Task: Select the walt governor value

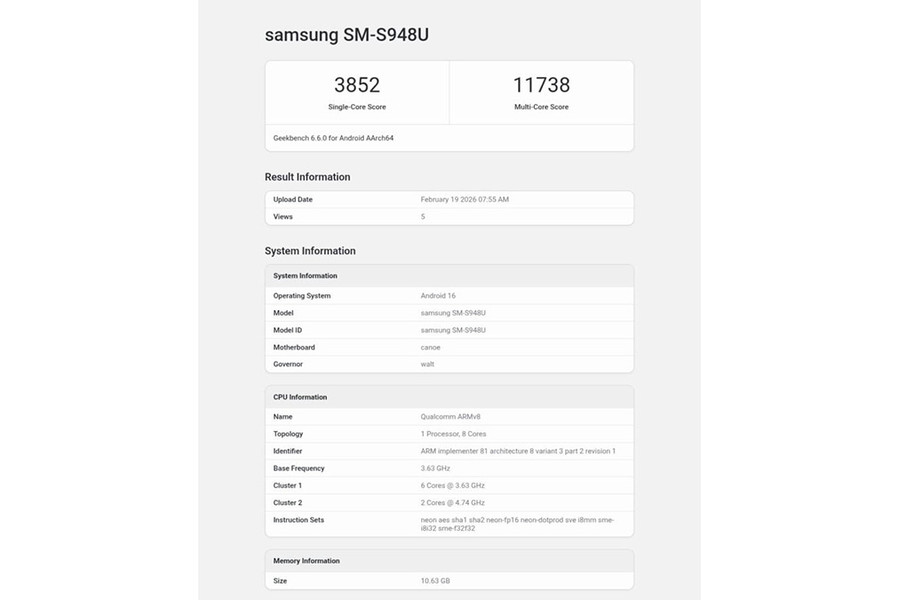Action: tap(428, 364)
